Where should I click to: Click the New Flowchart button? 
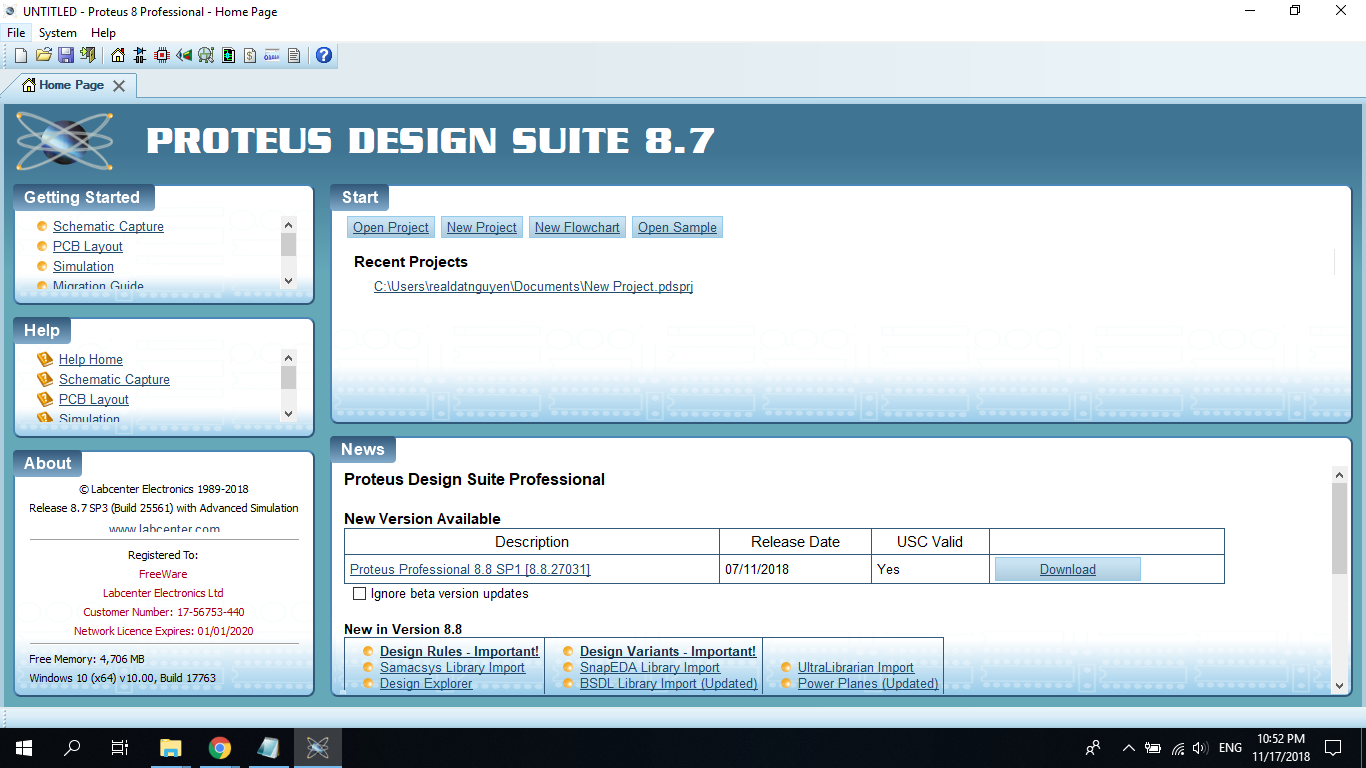click(577, 227)
